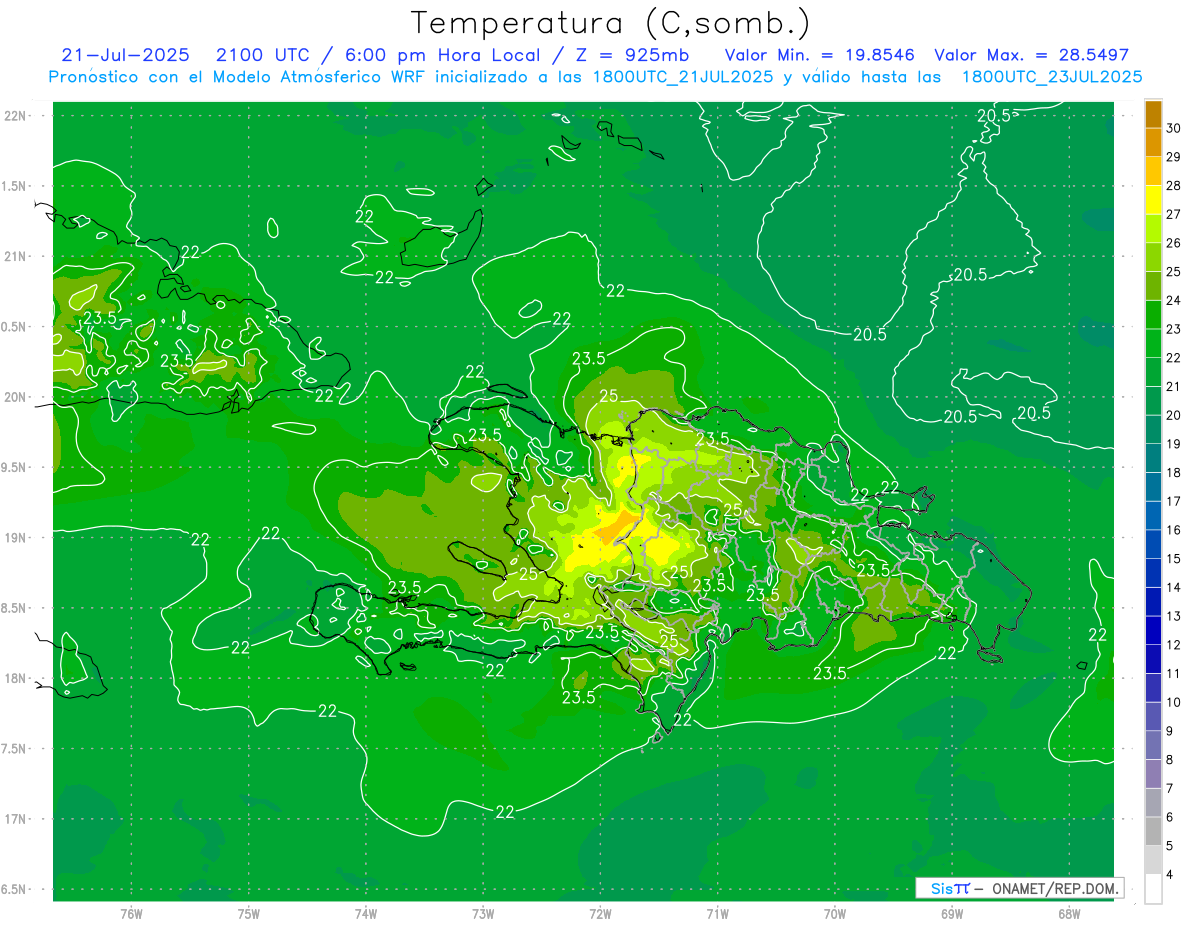
Task: Click the orange swatch between legend 29 and 30
Action: pos(1153,142)
